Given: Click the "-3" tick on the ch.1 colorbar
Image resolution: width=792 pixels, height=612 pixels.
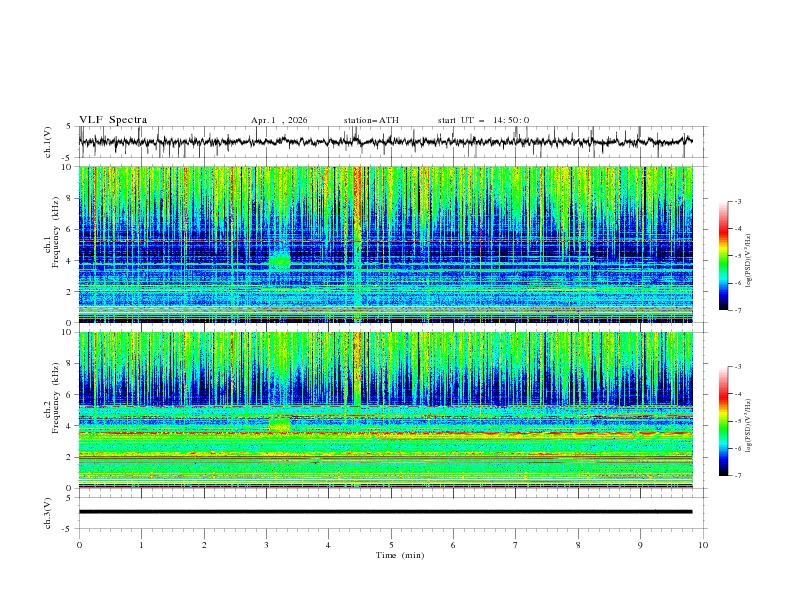Looking at the screenshot, I should [x=737, y=201].
